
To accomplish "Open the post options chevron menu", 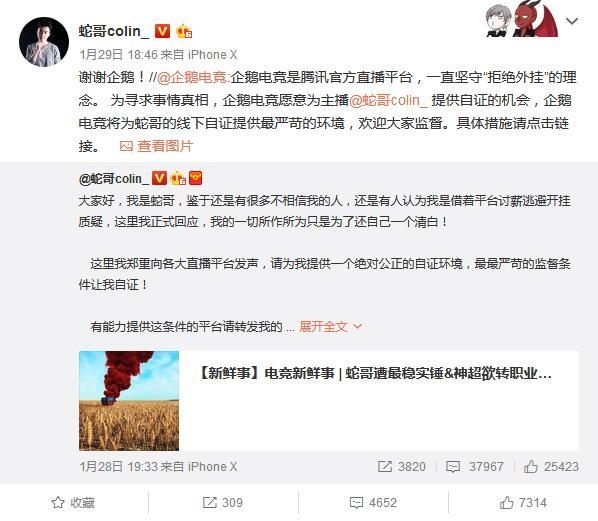I will pos(572,21).
